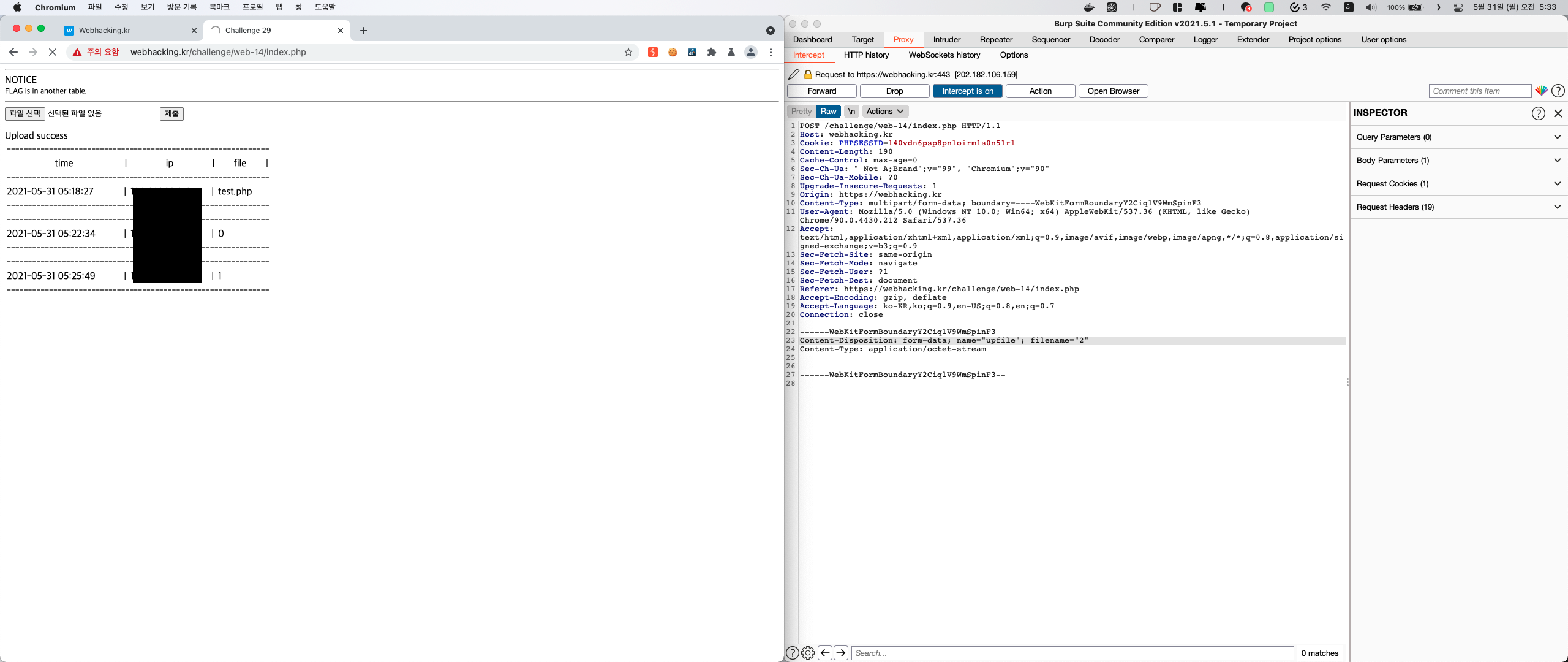Open search settings gear icon
The width and height of the screenshot is (1568, 662).
(x=808, y=653)
